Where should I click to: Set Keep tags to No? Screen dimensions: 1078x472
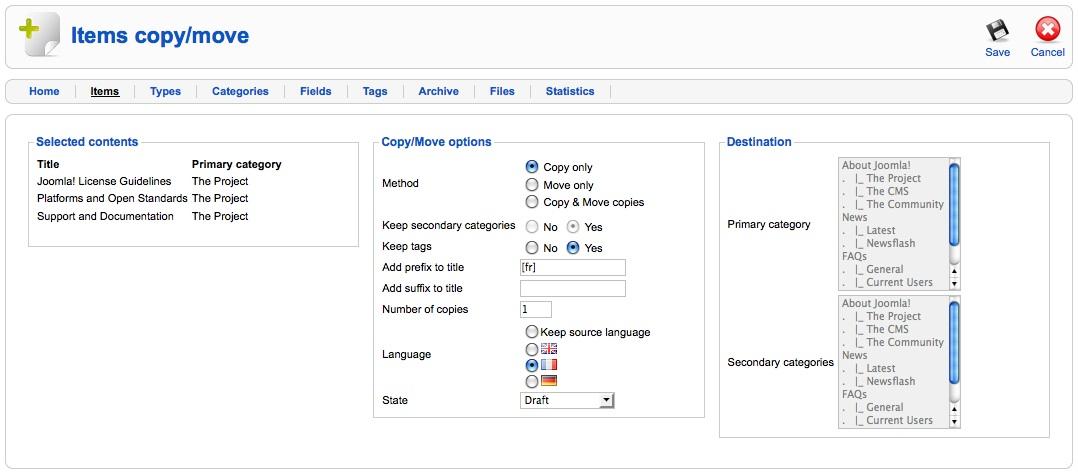(x=531, y=247)
